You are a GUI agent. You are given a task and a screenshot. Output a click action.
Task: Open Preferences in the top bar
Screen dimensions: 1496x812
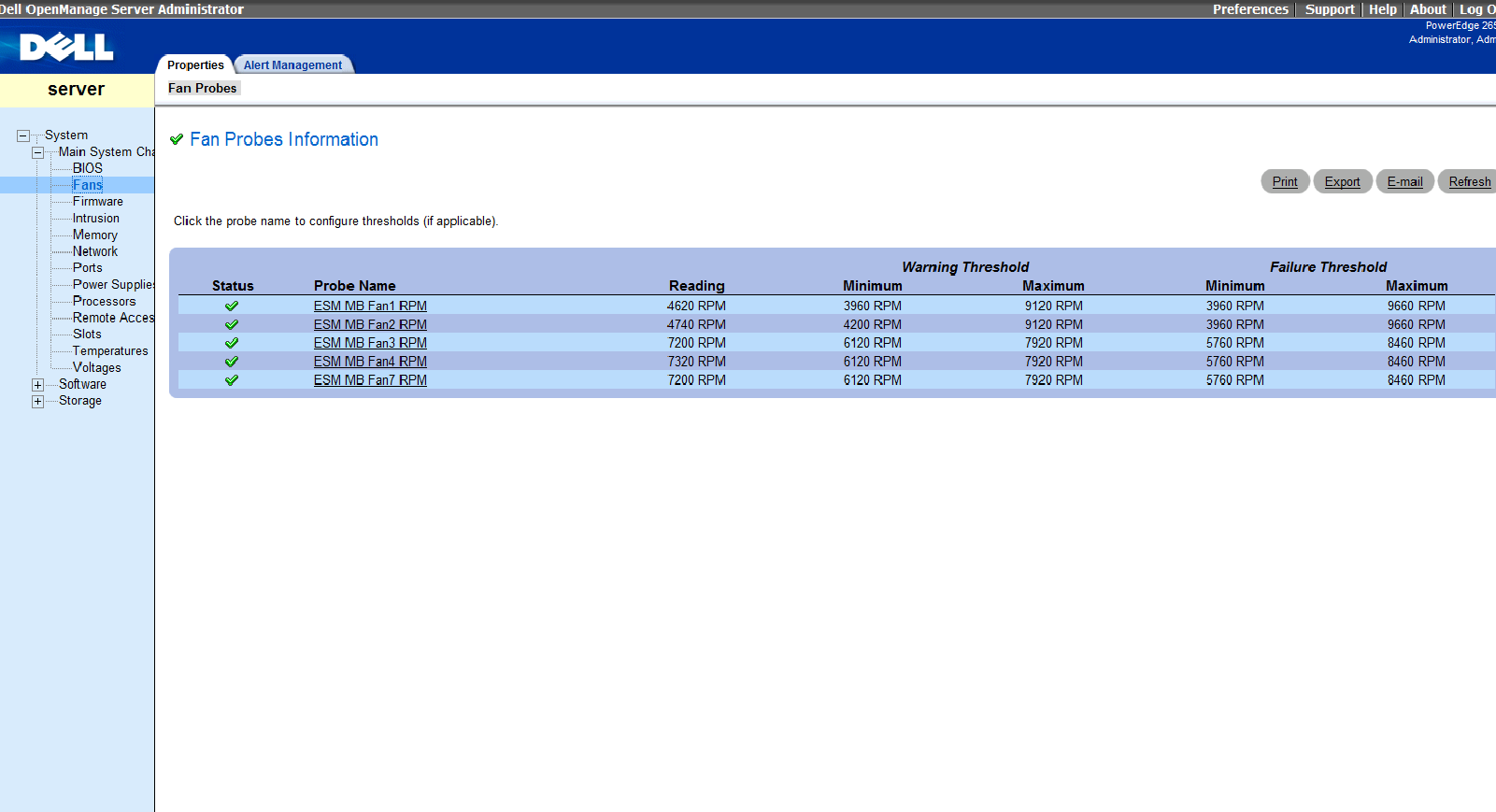(x=1250, y=9)
